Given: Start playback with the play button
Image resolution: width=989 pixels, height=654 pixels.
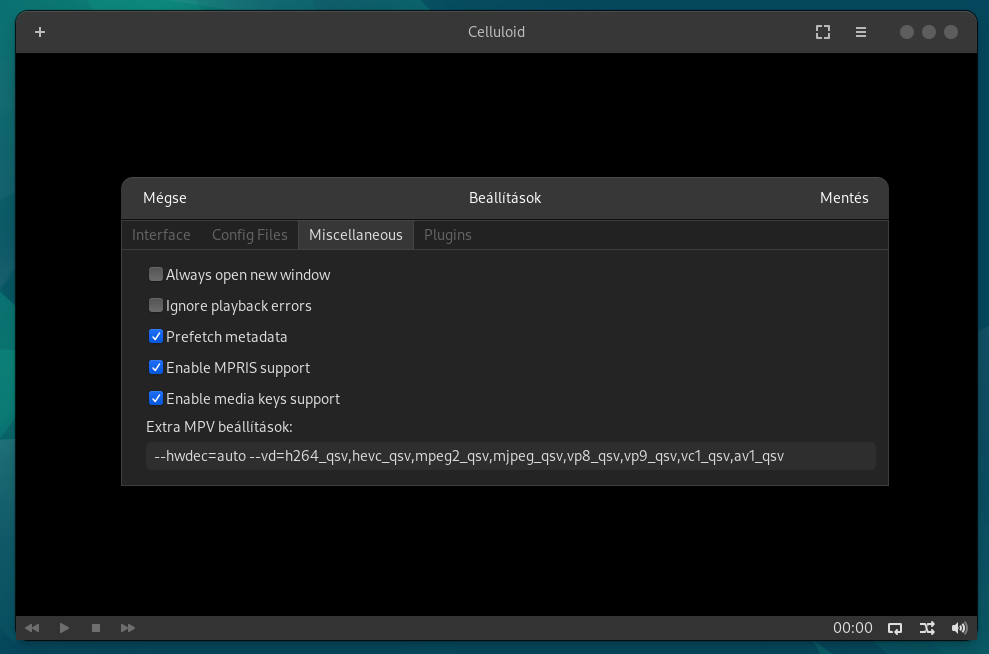Looking at the screenshot, I should pyautogui.click(x=64, y=628).
